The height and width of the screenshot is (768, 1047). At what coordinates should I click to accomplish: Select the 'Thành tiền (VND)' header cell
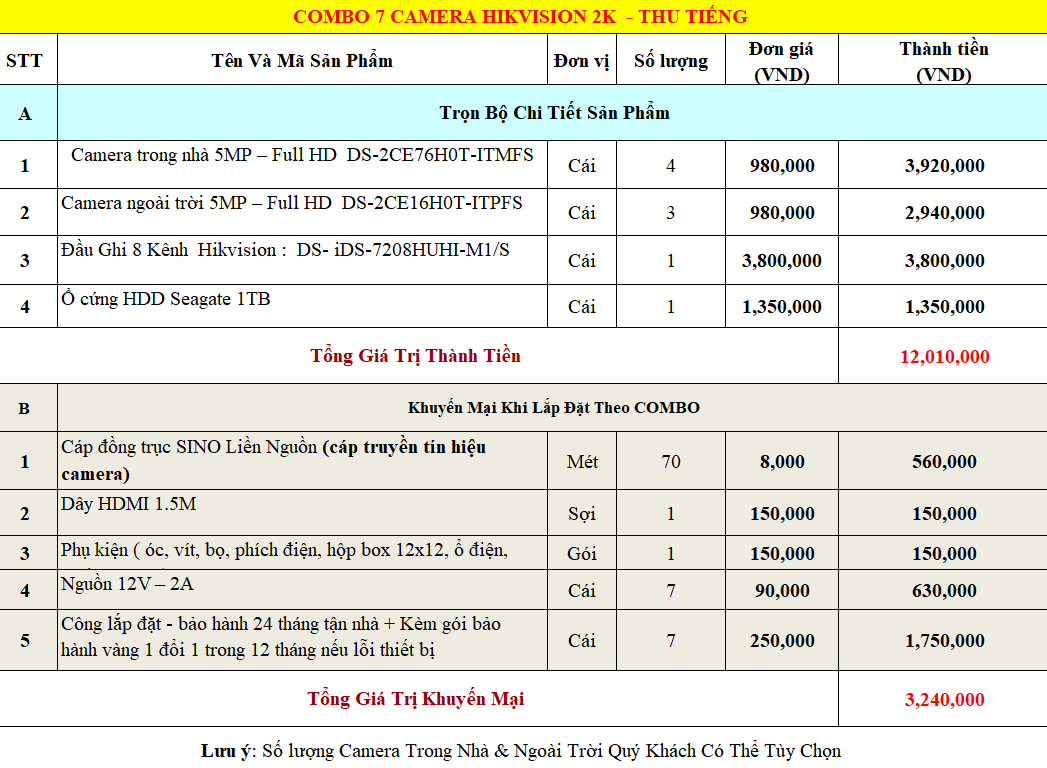pos(943,61)
